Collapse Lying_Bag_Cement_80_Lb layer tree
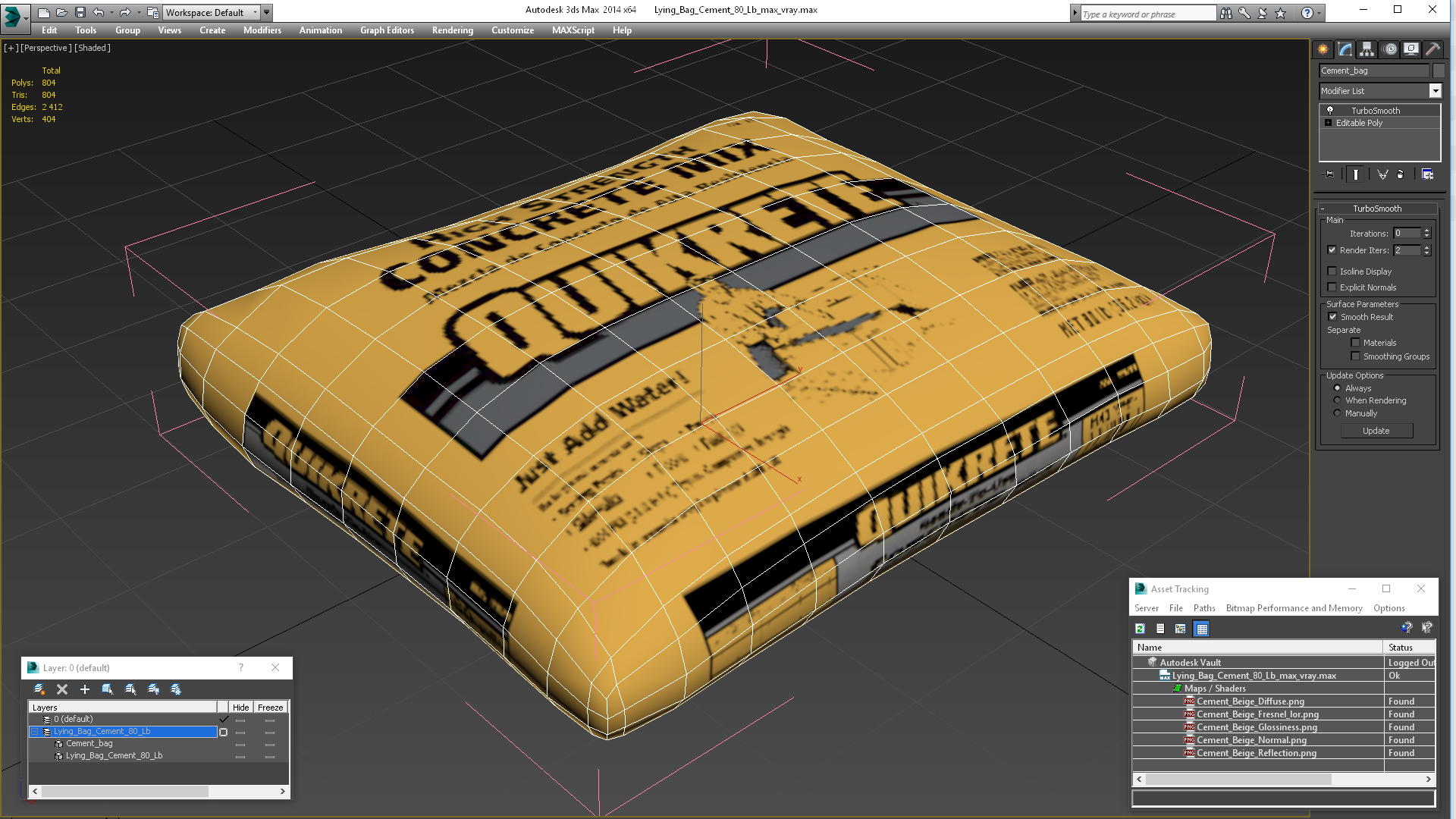The image size is (1456, 819). (x=35, y=732)
